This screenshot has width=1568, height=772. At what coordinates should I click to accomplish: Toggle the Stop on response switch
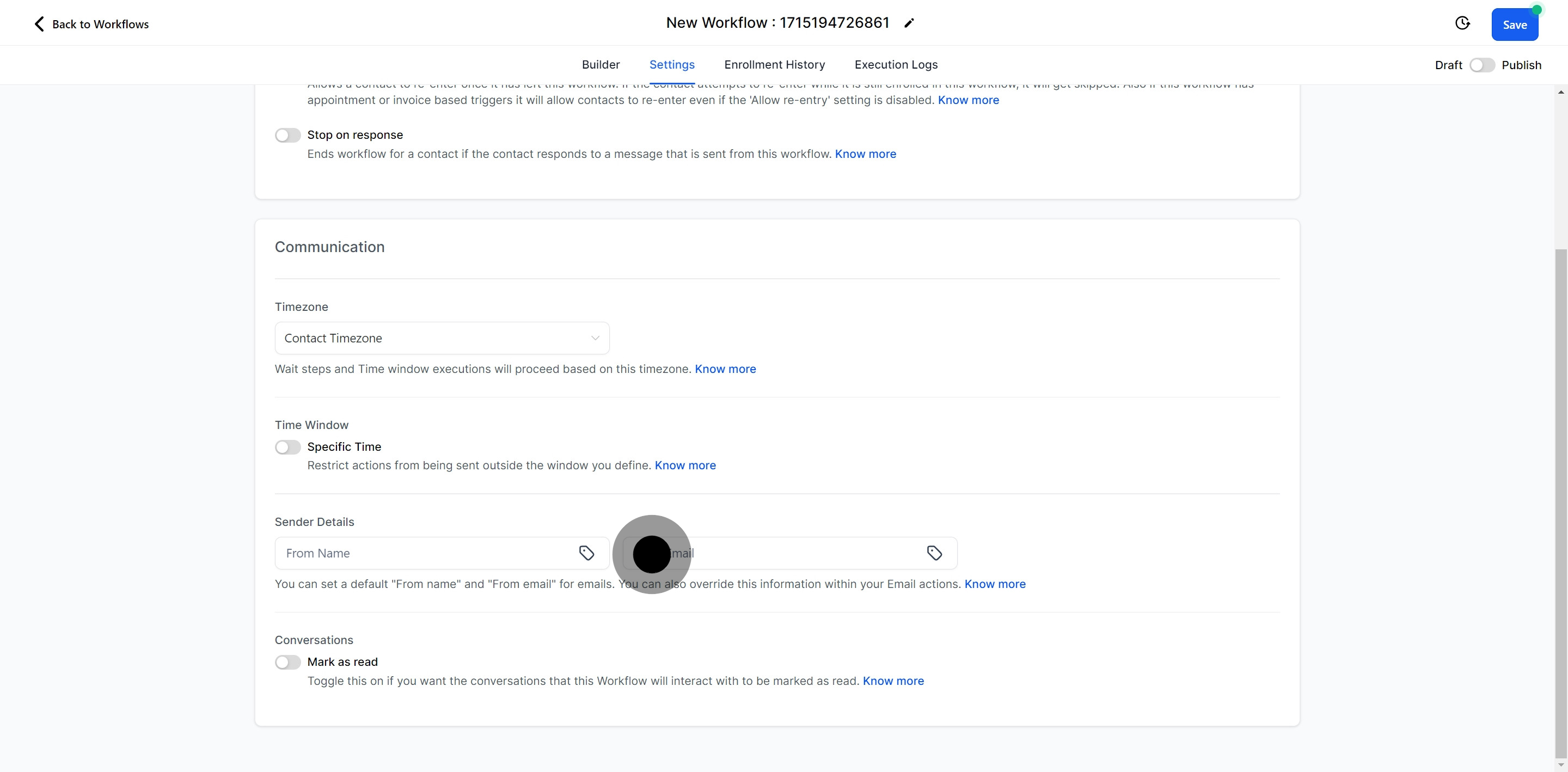(288, 135)
